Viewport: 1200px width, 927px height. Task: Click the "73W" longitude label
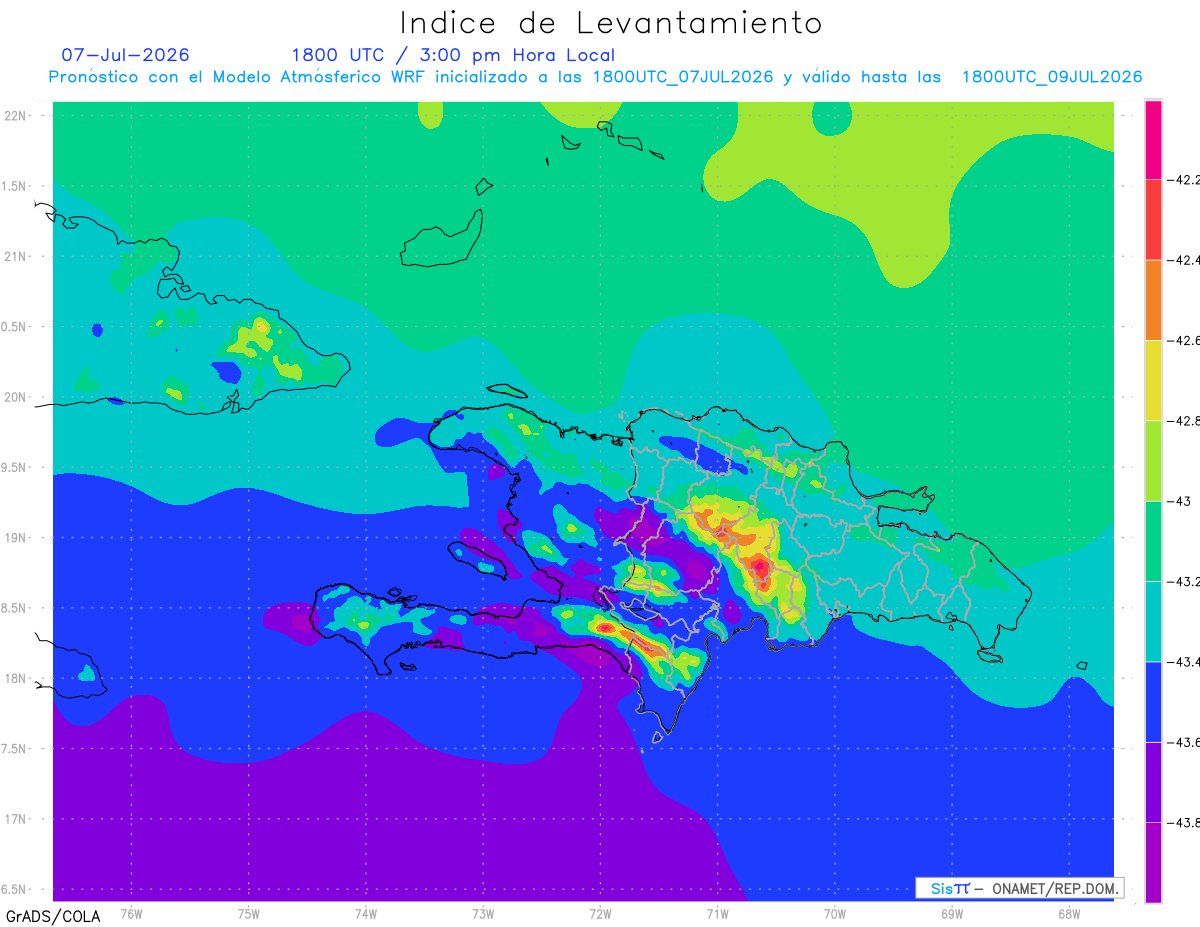(x=483, y=914)
